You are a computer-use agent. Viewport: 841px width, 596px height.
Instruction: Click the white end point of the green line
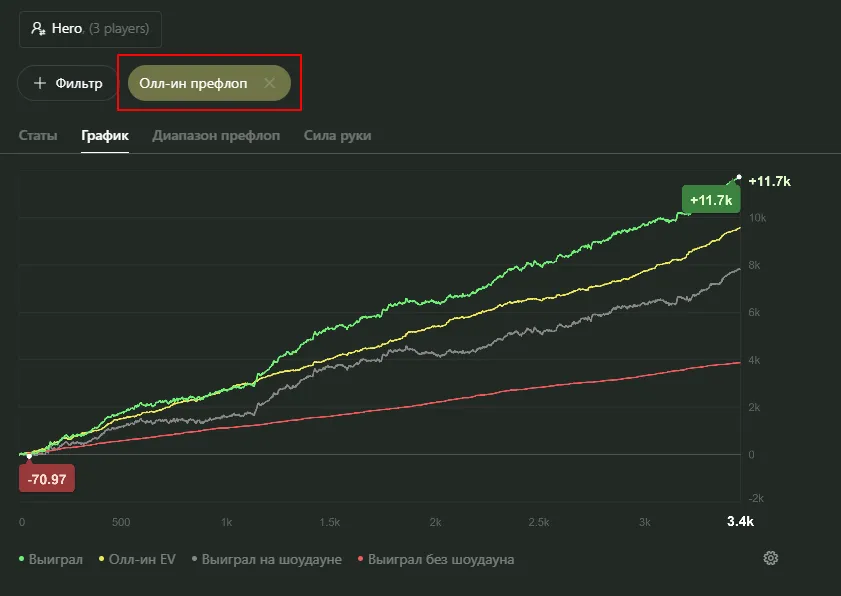(739, 178)
